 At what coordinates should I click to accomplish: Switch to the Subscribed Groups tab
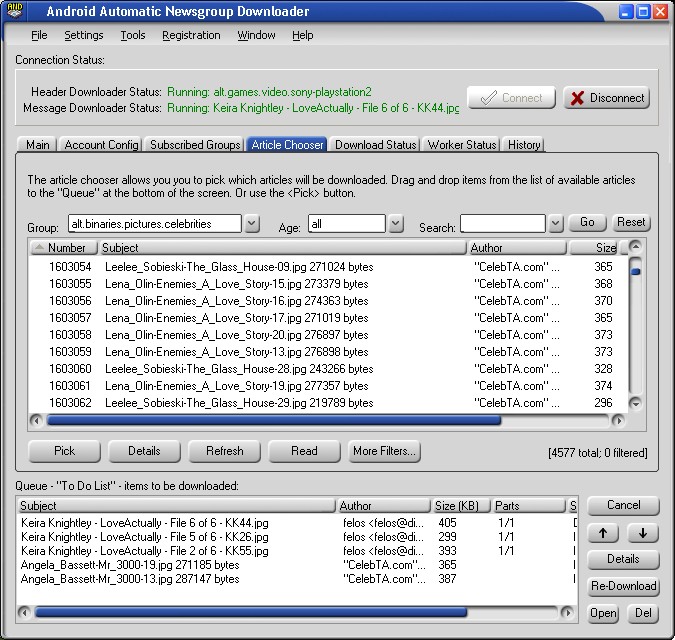tap(195, 145)
